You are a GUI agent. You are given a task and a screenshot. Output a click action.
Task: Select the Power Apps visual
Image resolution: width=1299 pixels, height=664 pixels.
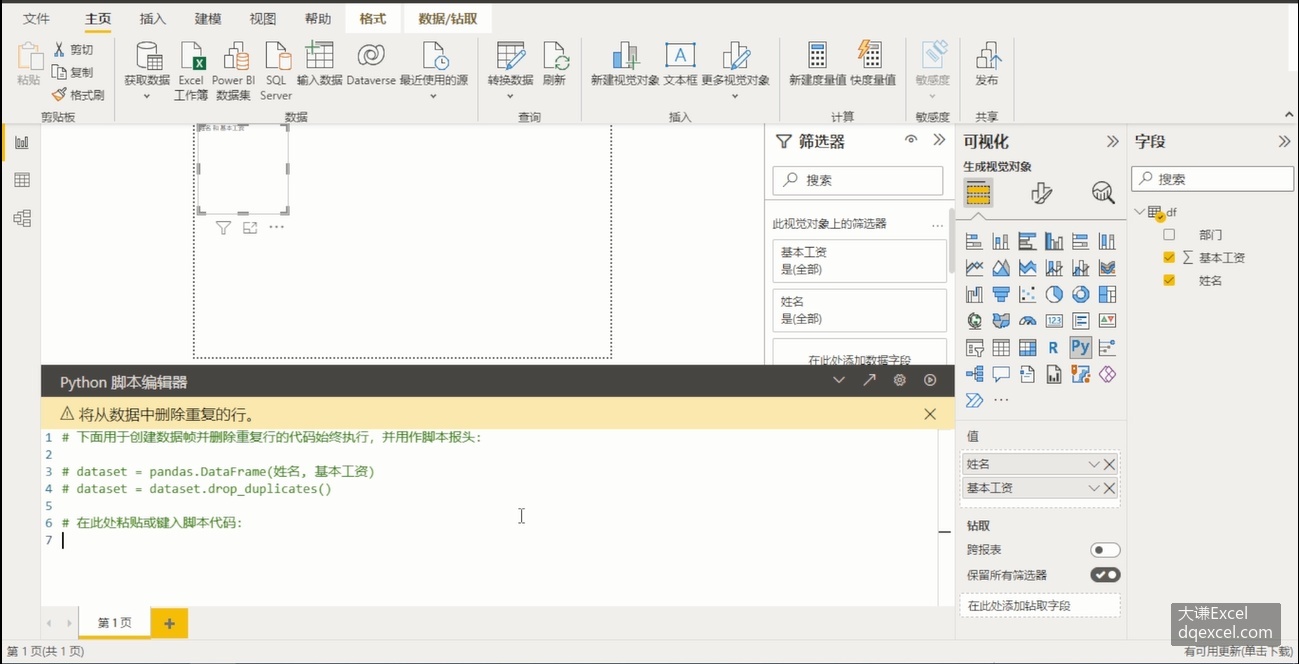tap(1107, 374)
